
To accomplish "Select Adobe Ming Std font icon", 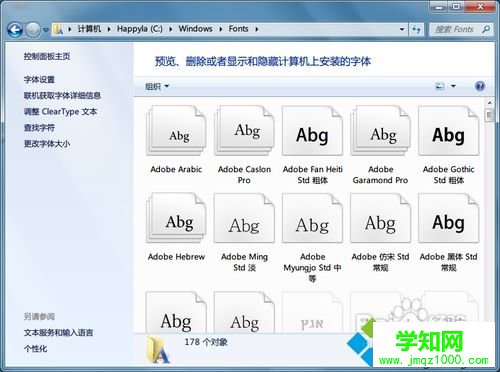I will tap(244, 218).
